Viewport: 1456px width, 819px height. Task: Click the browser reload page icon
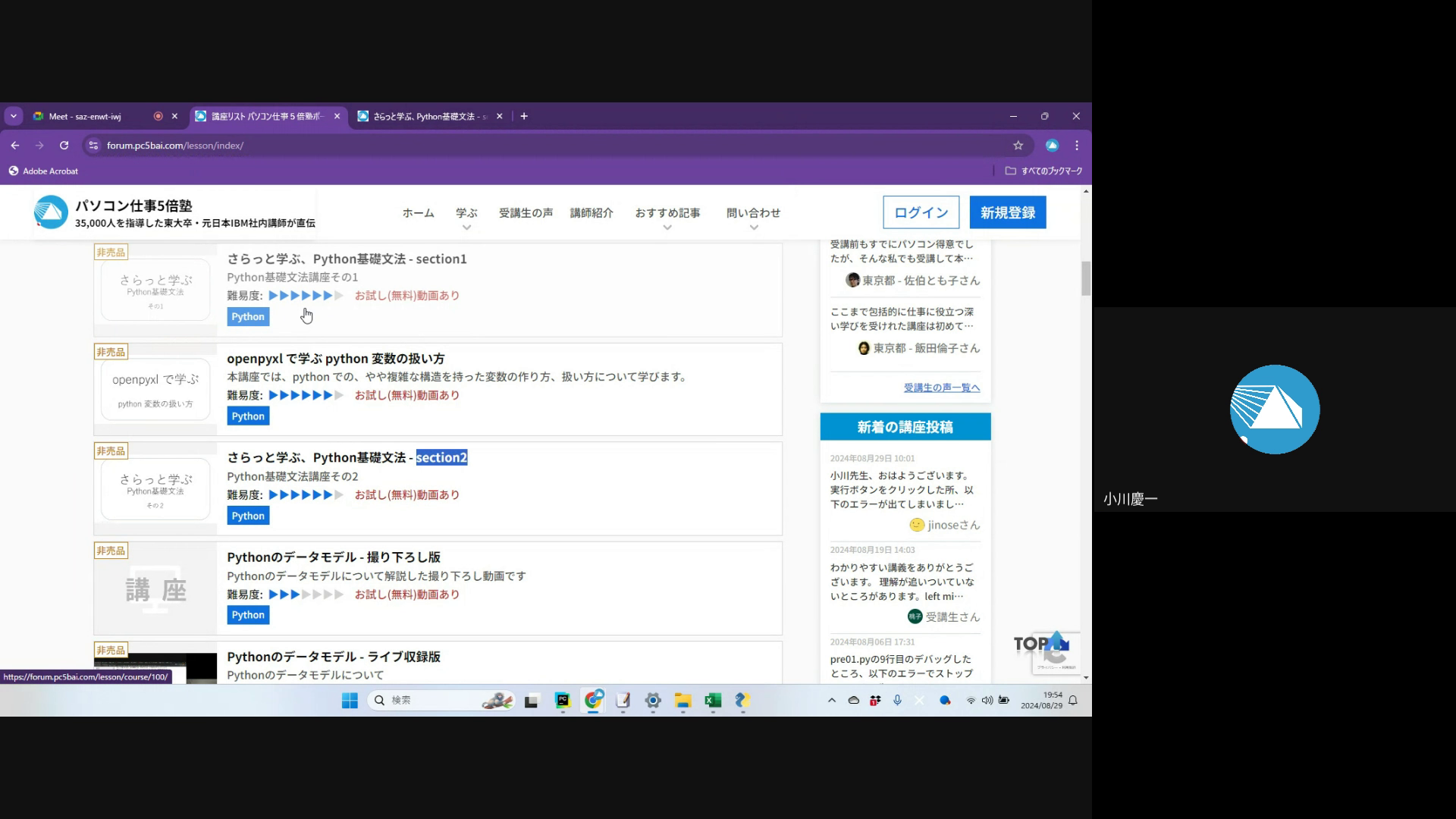(64, 146)
